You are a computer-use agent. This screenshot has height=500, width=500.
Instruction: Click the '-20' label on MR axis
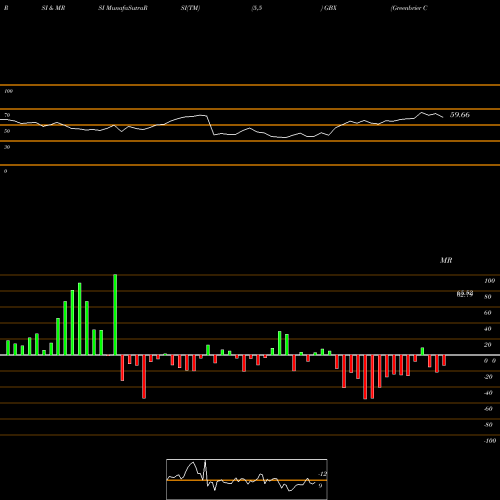pyautogui.click(x=488, y=377)
